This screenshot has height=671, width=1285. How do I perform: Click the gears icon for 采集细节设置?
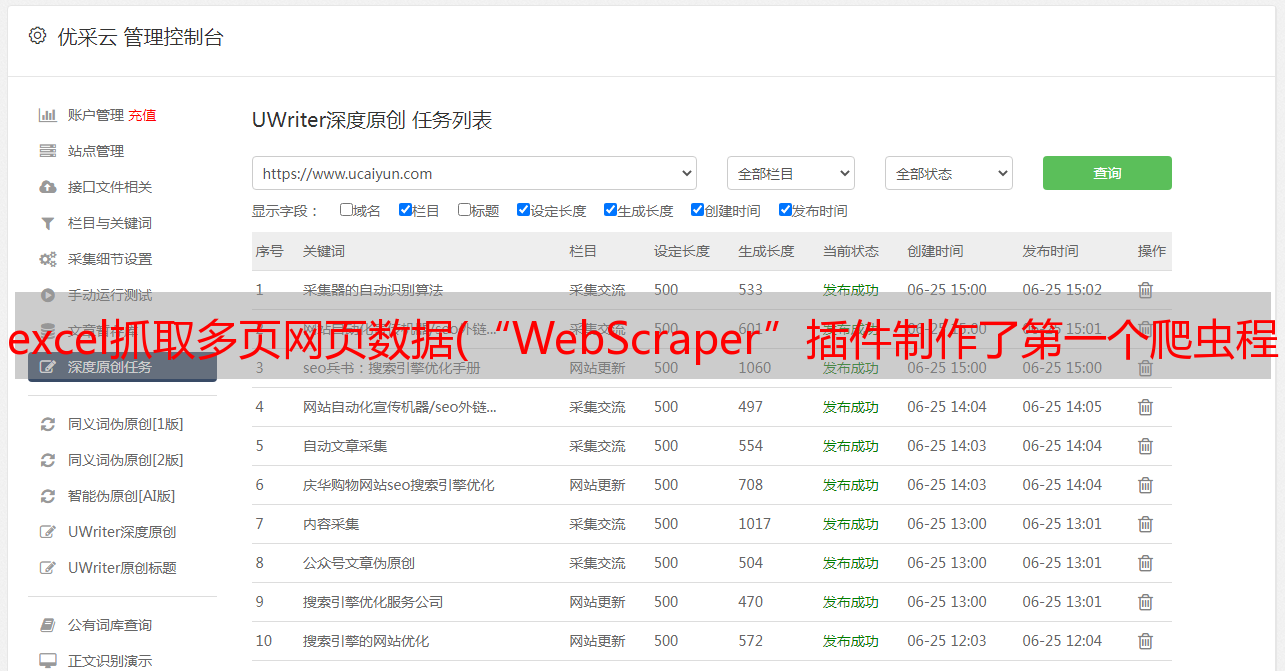[47, 259]
